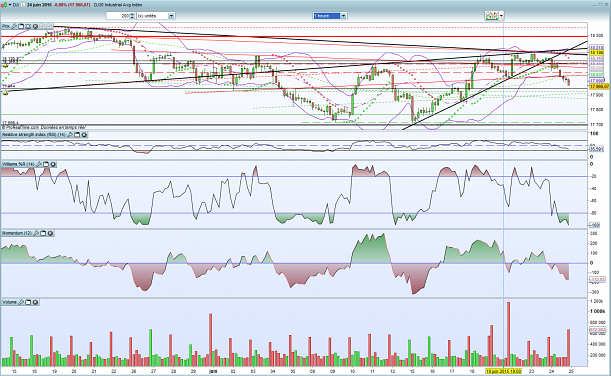611x376 pixels.
Task: Click the chart style icon in the top toolbar
Action: [x=491, y=16]
